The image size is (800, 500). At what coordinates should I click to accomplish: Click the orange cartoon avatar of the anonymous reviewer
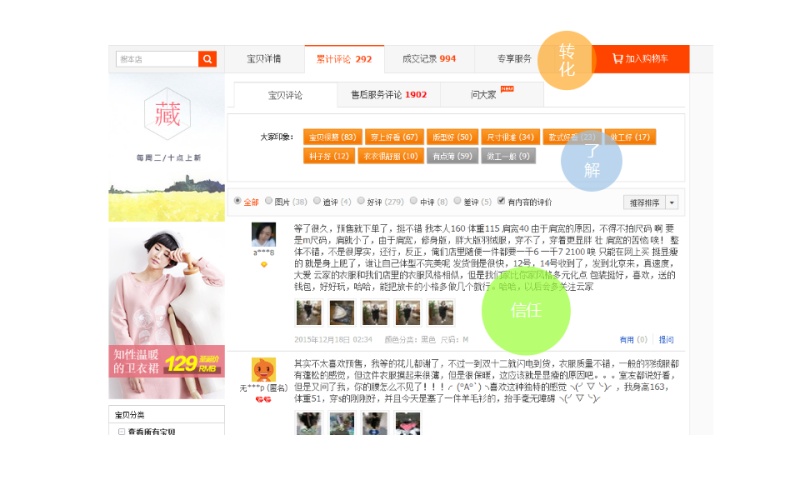pos(264,369)
